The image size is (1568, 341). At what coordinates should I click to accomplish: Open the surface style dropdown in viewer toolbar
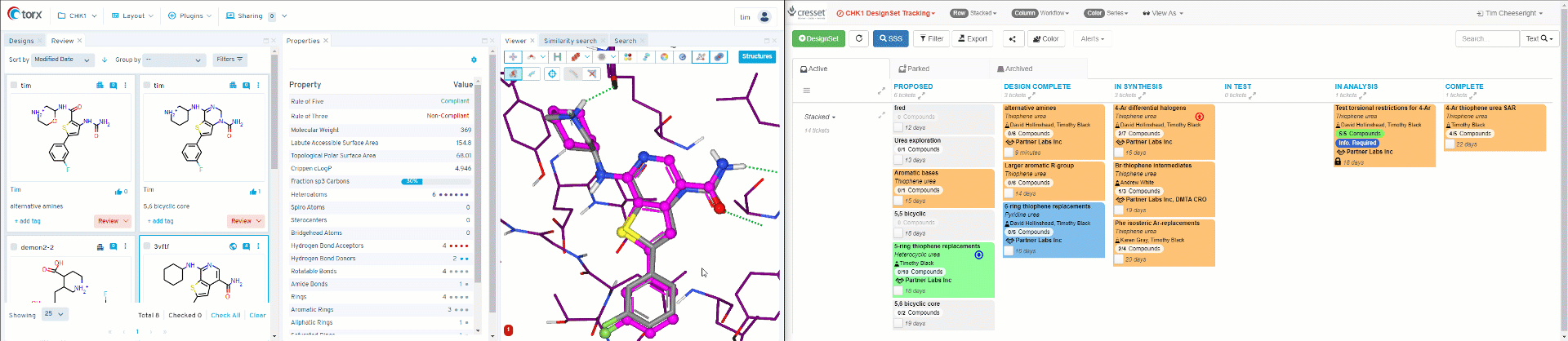[612, 57]
